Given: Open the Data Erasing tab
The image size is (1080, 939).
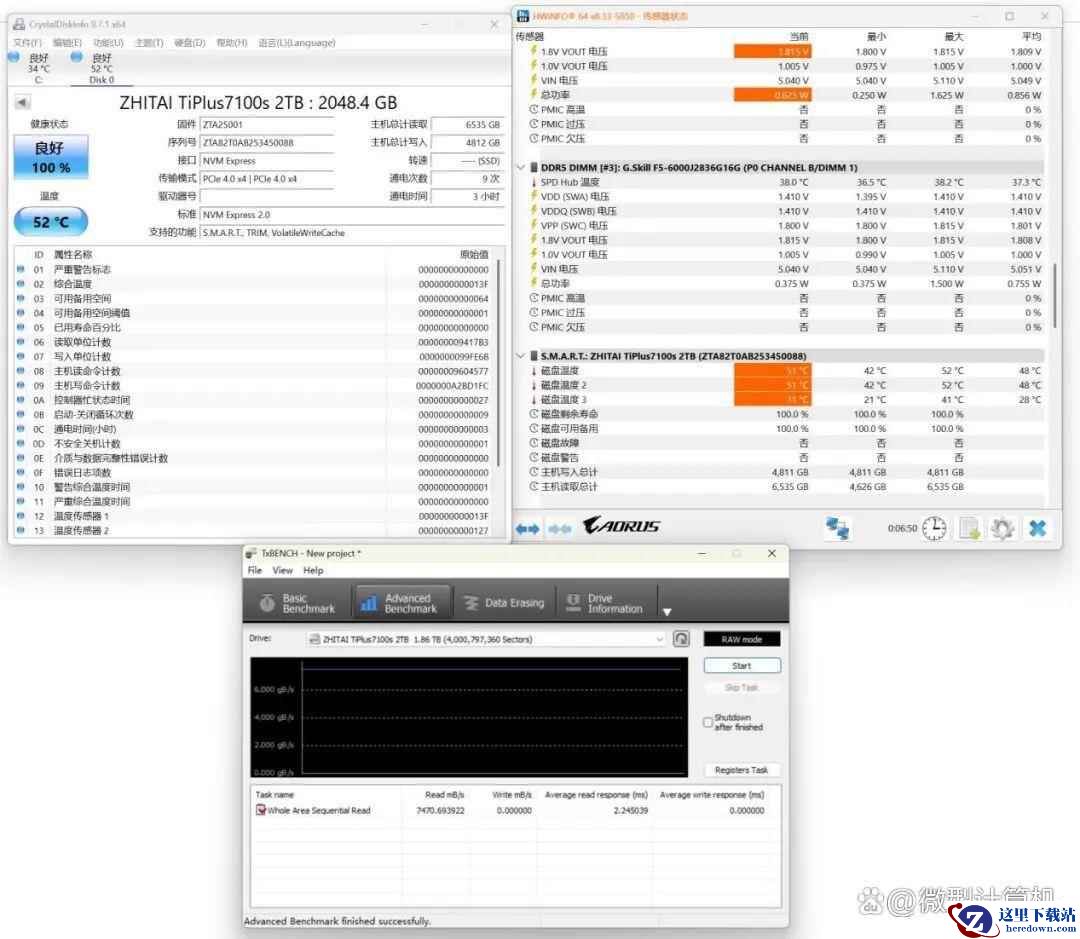Looking at the screenshot, I should coord(503,603).
